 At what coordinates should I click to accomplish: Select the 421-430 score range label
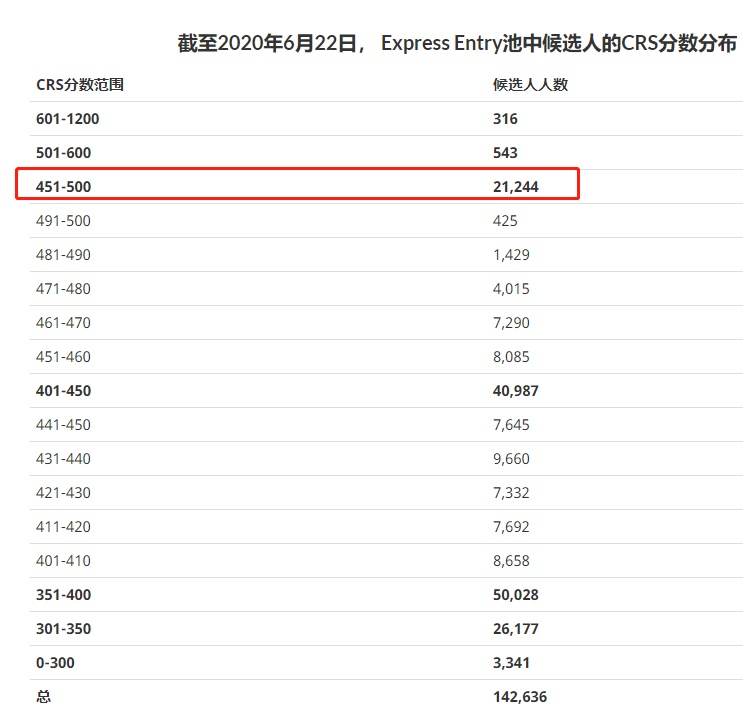pos(63,493)
